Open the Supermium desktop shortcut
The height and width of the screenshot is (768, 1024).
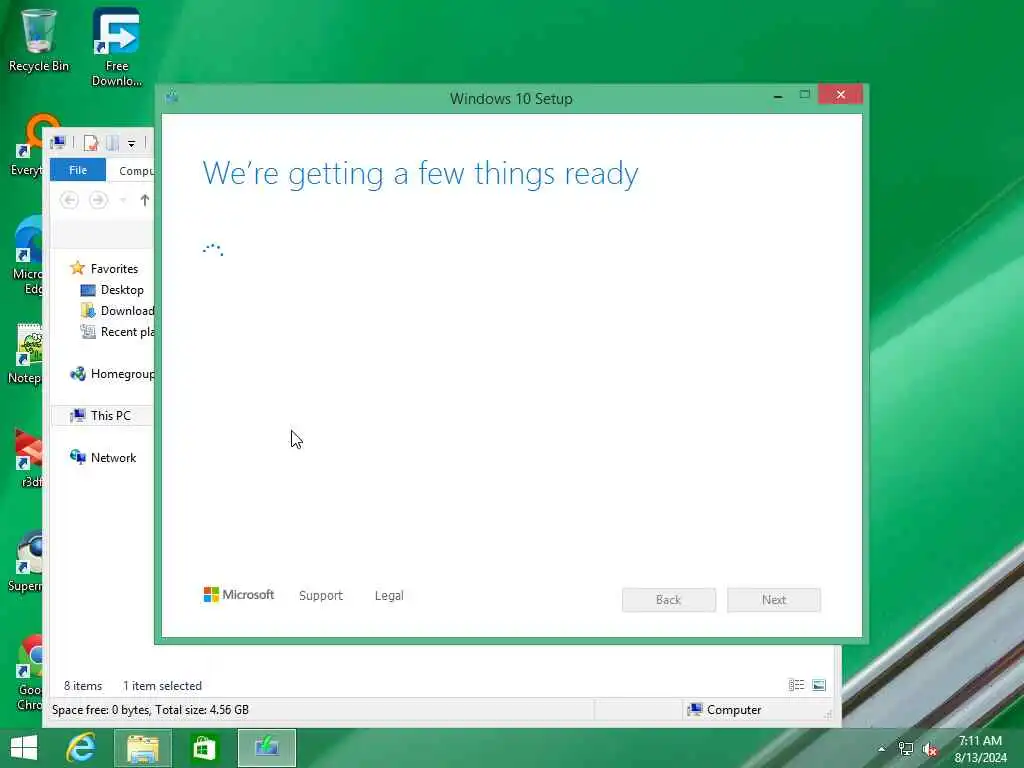pyautogui.click(x=26, y=562)
